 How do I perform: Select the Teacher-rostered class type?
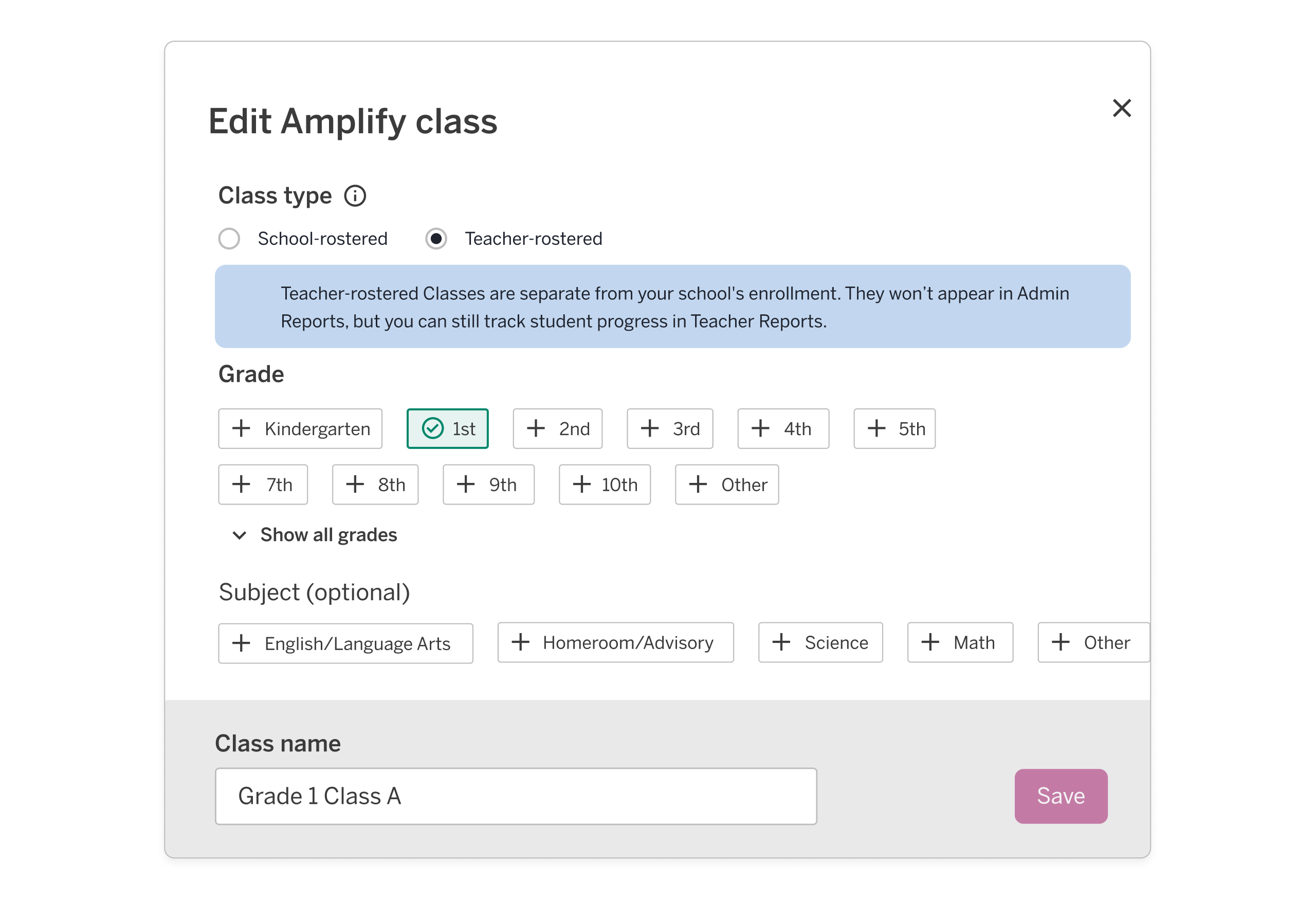(435, 239)
